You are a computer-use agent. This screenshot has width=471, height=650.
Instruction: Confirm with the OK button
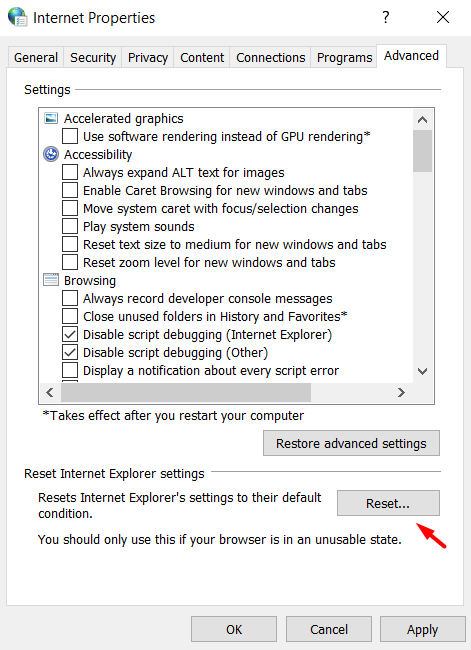[x=234, y=629]
